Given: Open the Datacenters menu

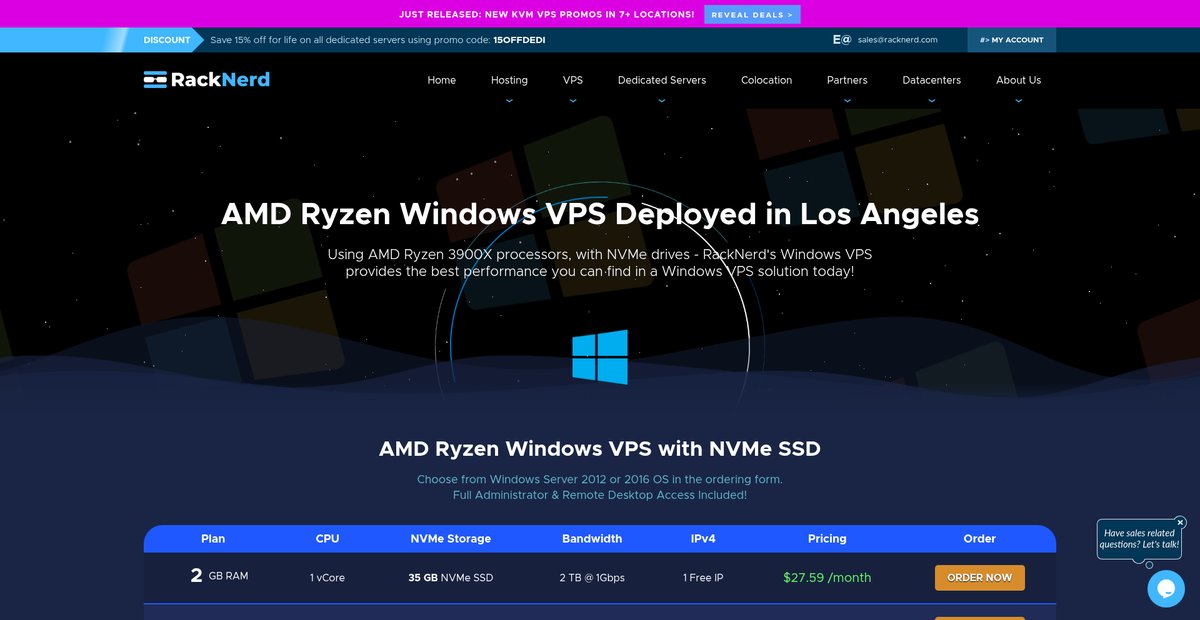Looking at the screenshot, I should pyautogui.click(x=932, y=80).
